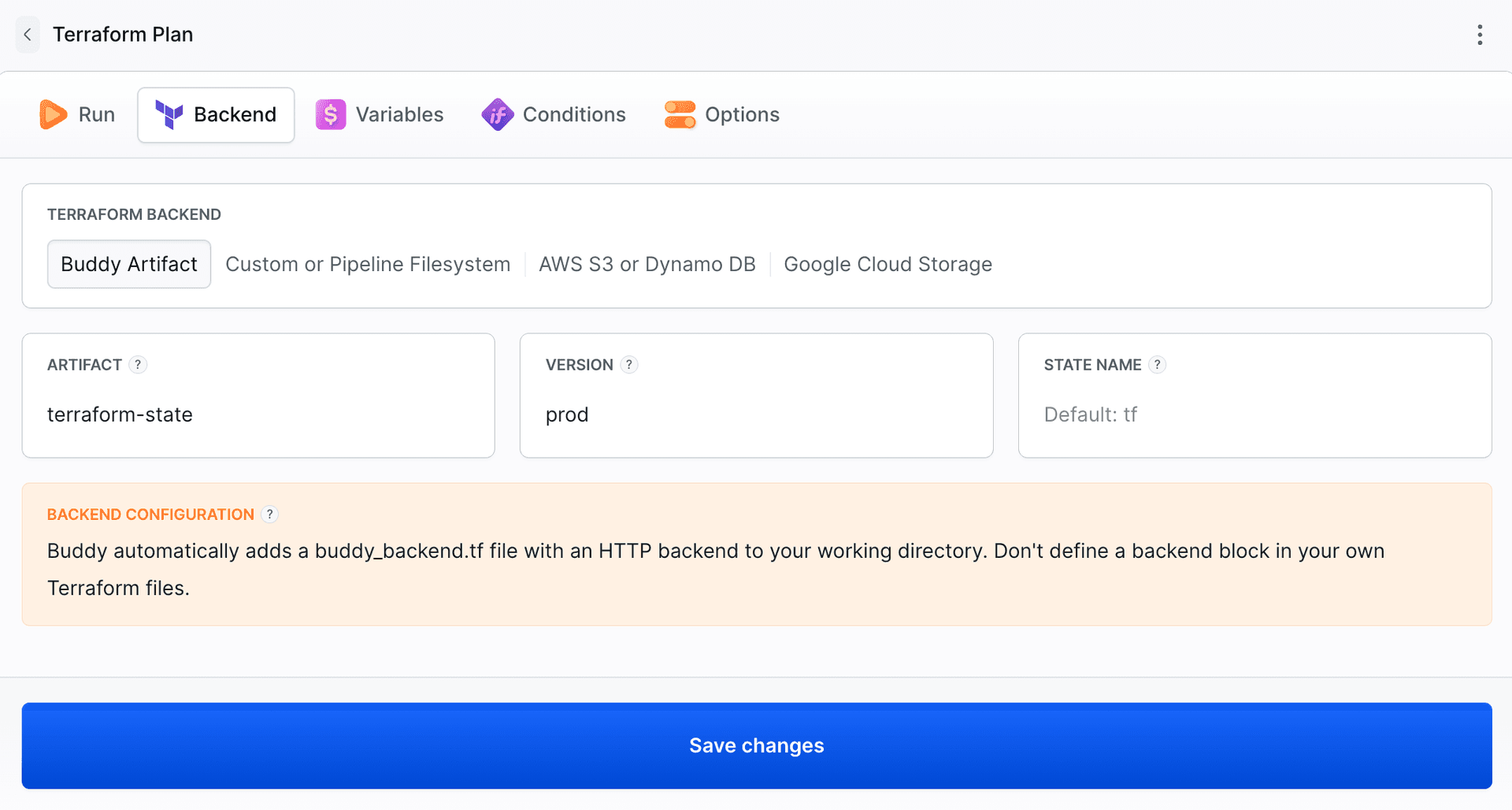
Task: Open the Options tab
Action: point(722,115)
